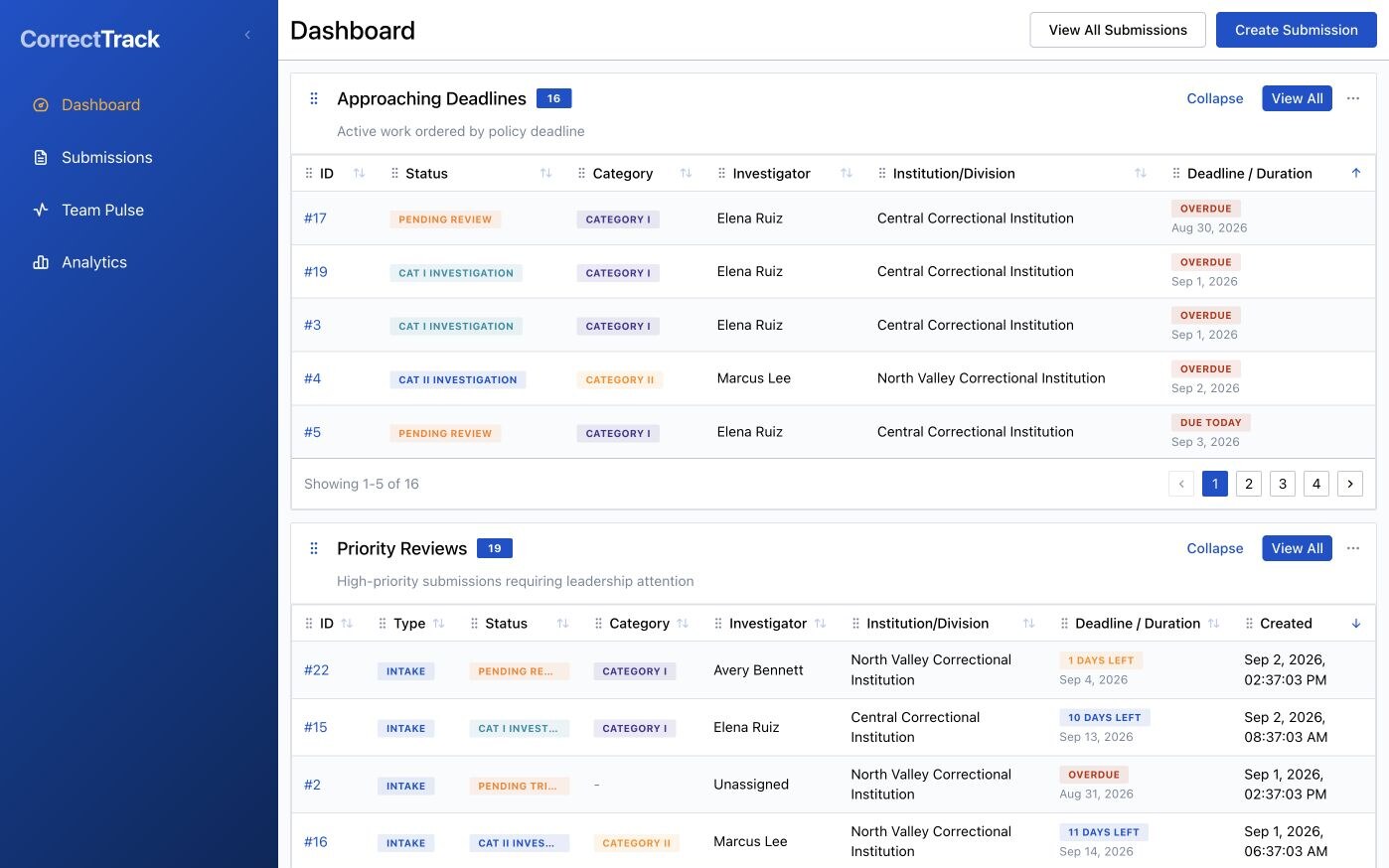Screen dimensions: 1389x868
Task: Sort Priority Reviews by Institution/Division
Action: click(1028, 623)
